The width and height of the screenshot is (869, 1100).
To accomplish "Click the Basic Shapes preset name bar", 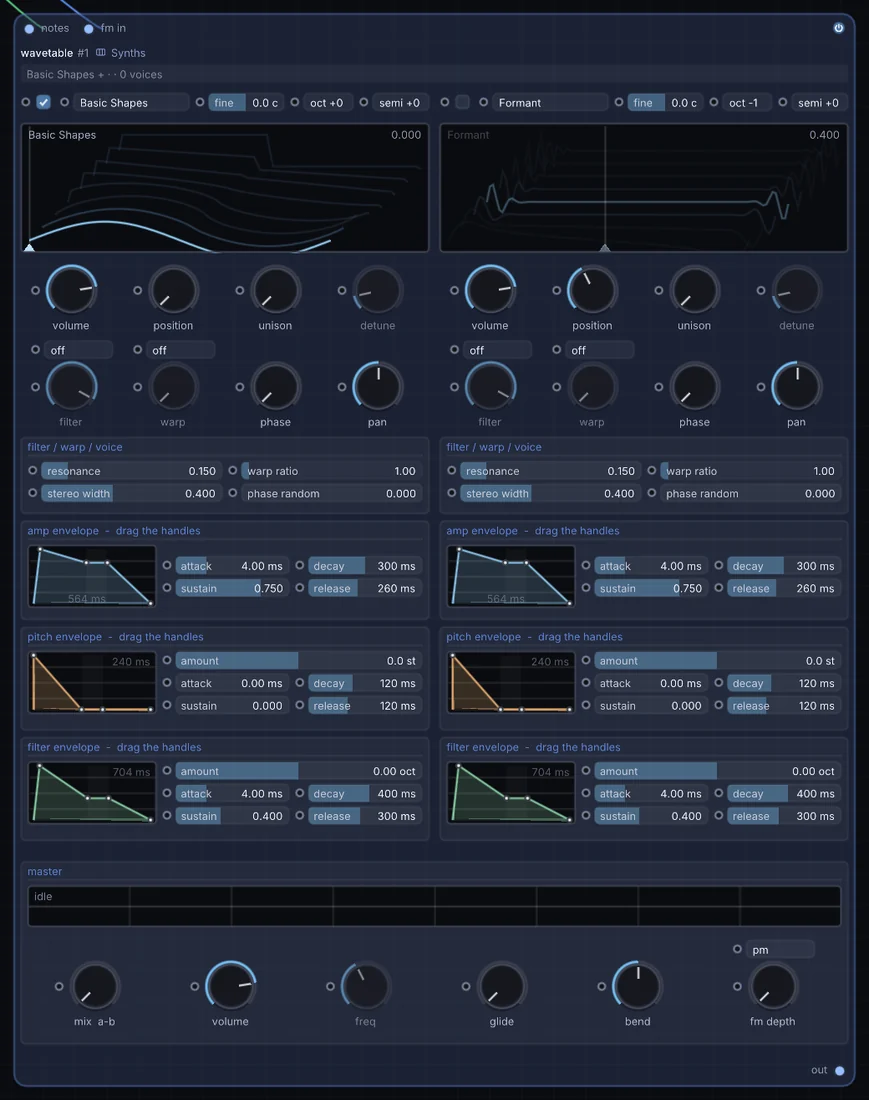I will pyautogui.click(x=434, y=74).
